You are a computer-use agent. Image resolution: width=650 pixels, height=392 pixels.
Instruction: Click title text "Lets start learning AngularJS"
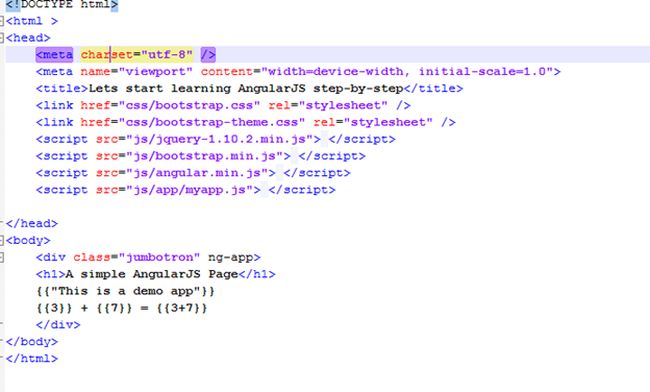click(197, 89)
